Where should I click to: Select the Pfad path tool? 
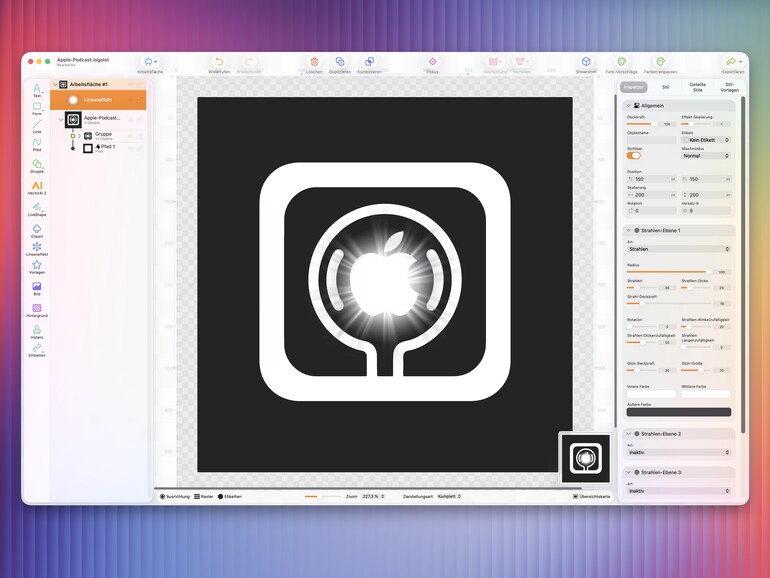click(x=37, y=143)
